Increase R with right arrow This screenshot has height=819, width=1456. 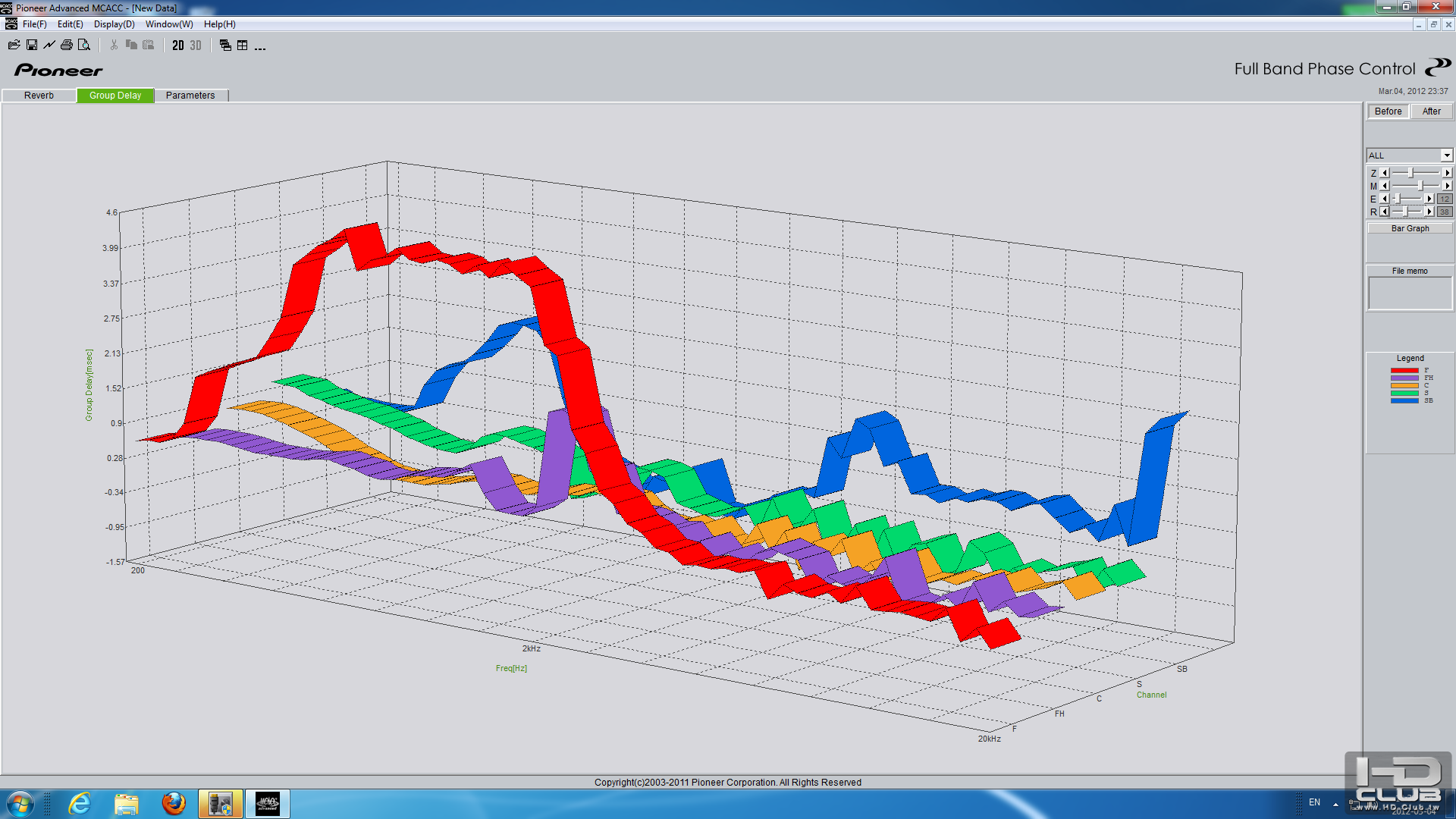click(1429, 212)
